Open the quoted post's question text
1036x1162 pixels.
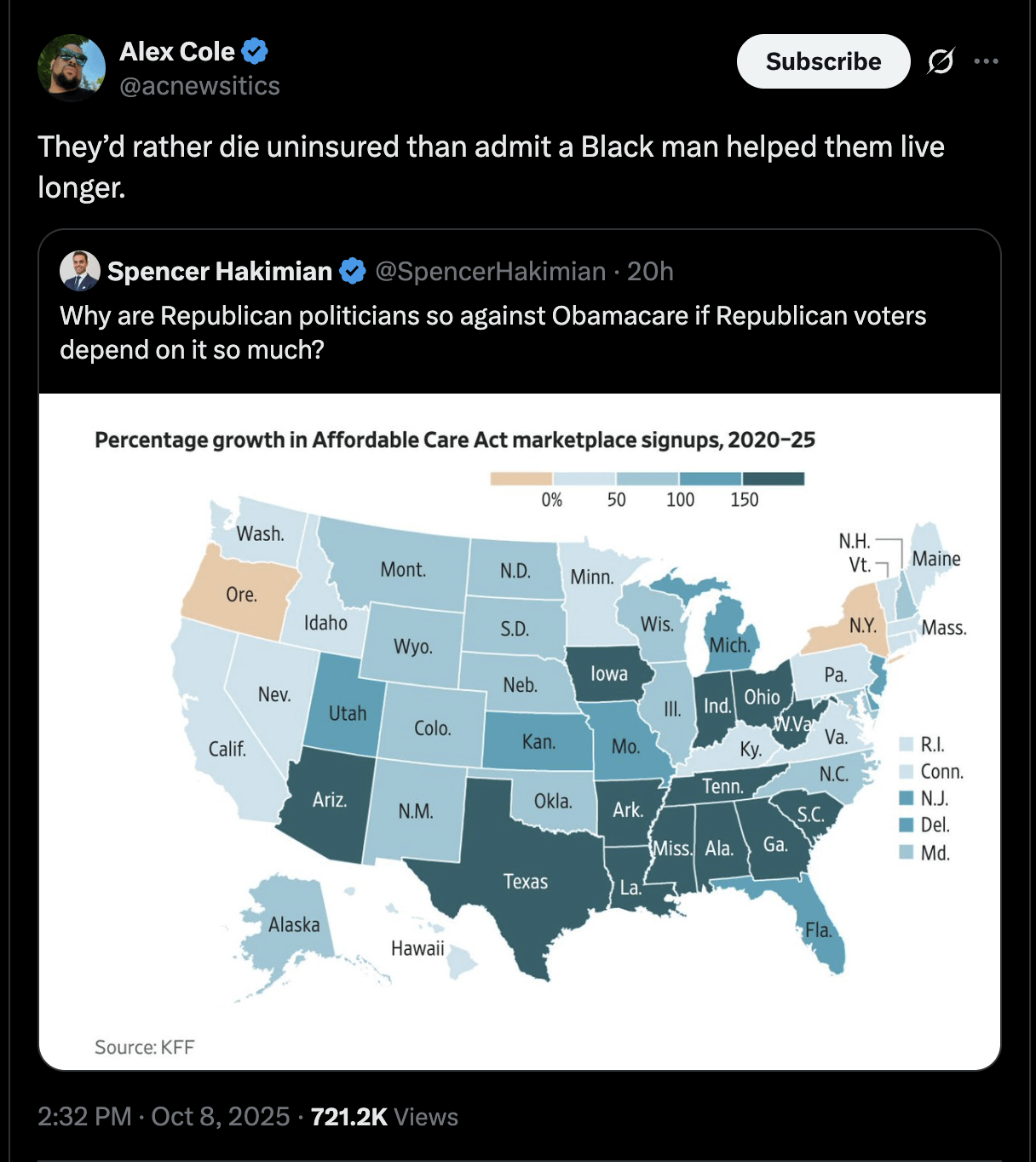492,332
